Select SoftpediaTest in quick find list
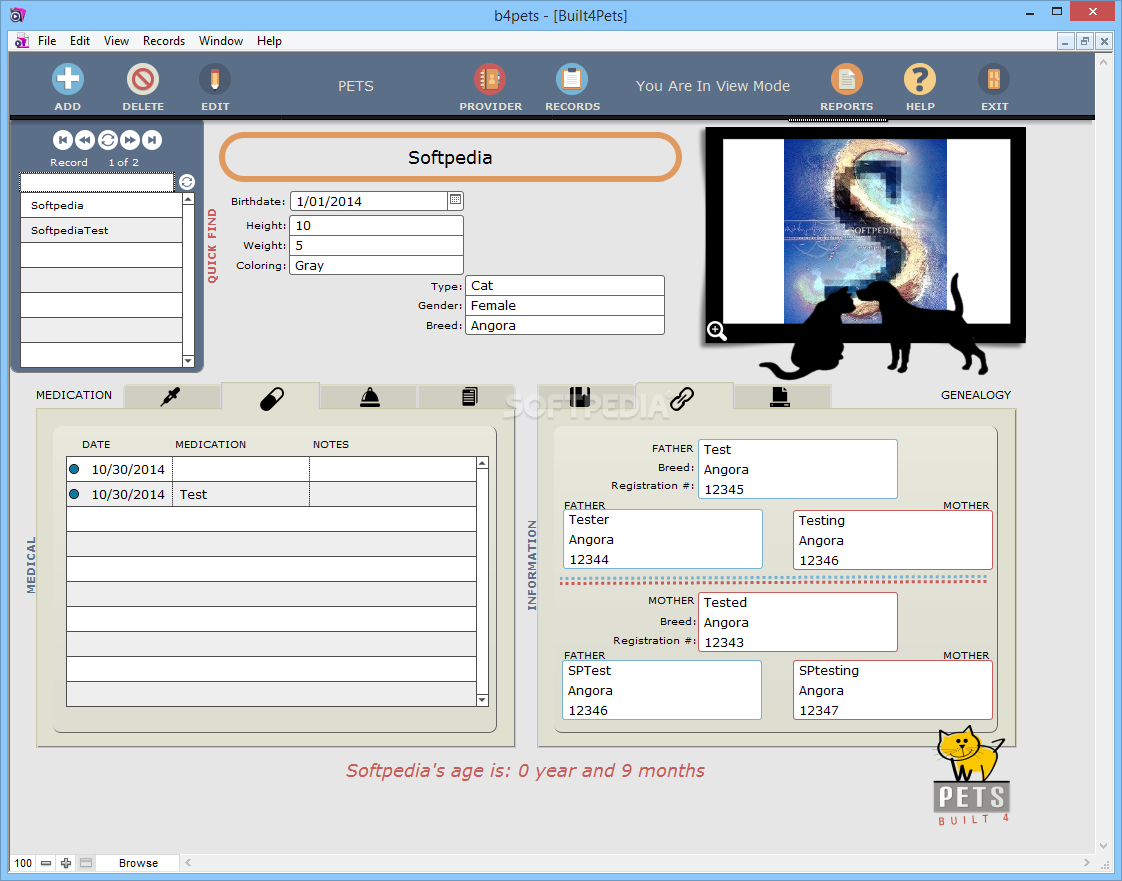The height and width of the screenshot is (881, 1122). [x=102, y=230]
